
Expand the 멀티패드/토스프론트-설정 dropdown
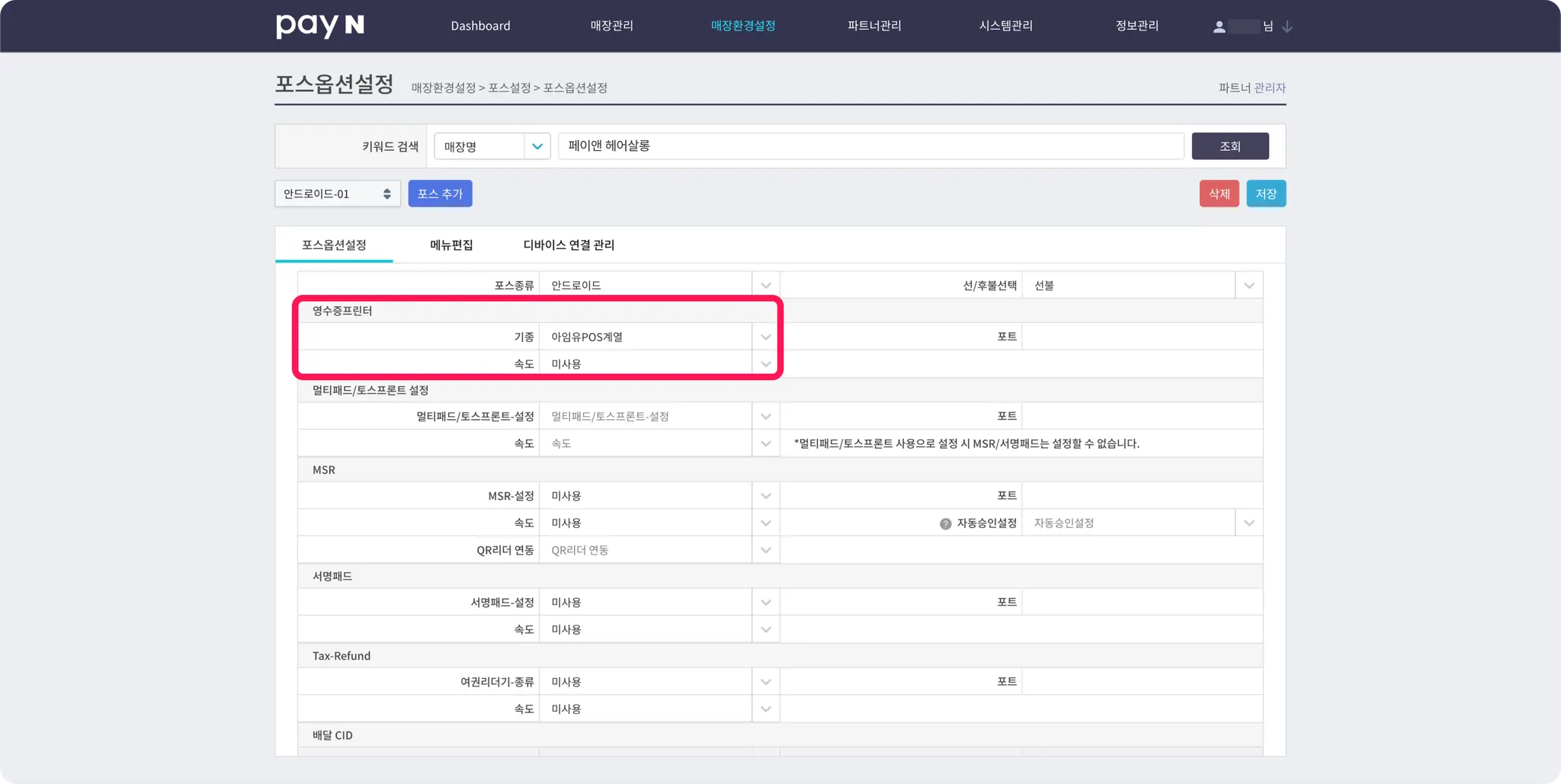click(766, 417)
